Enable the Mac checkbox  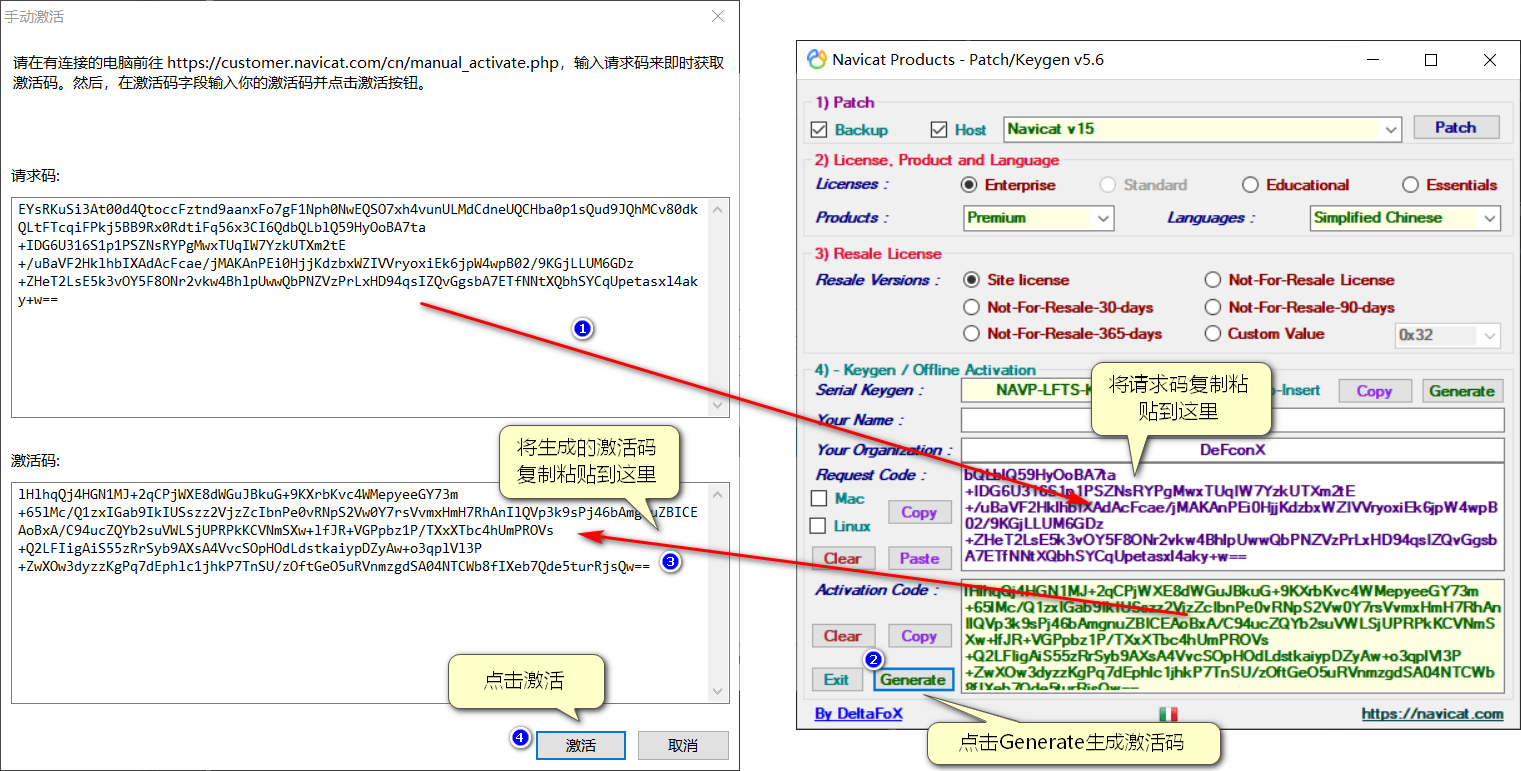coord(819,498)
